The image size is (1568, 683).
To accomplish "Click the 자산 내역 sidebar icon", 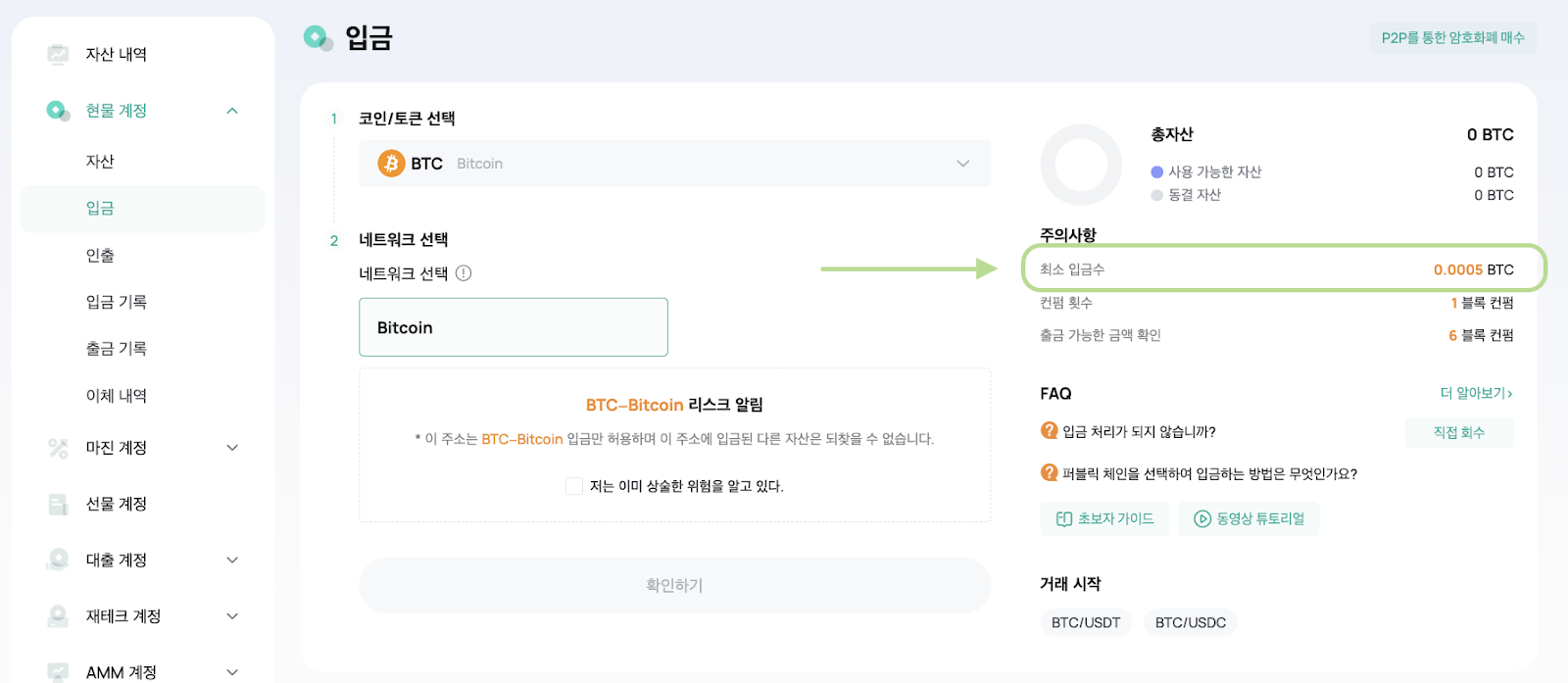I will 58,54.
